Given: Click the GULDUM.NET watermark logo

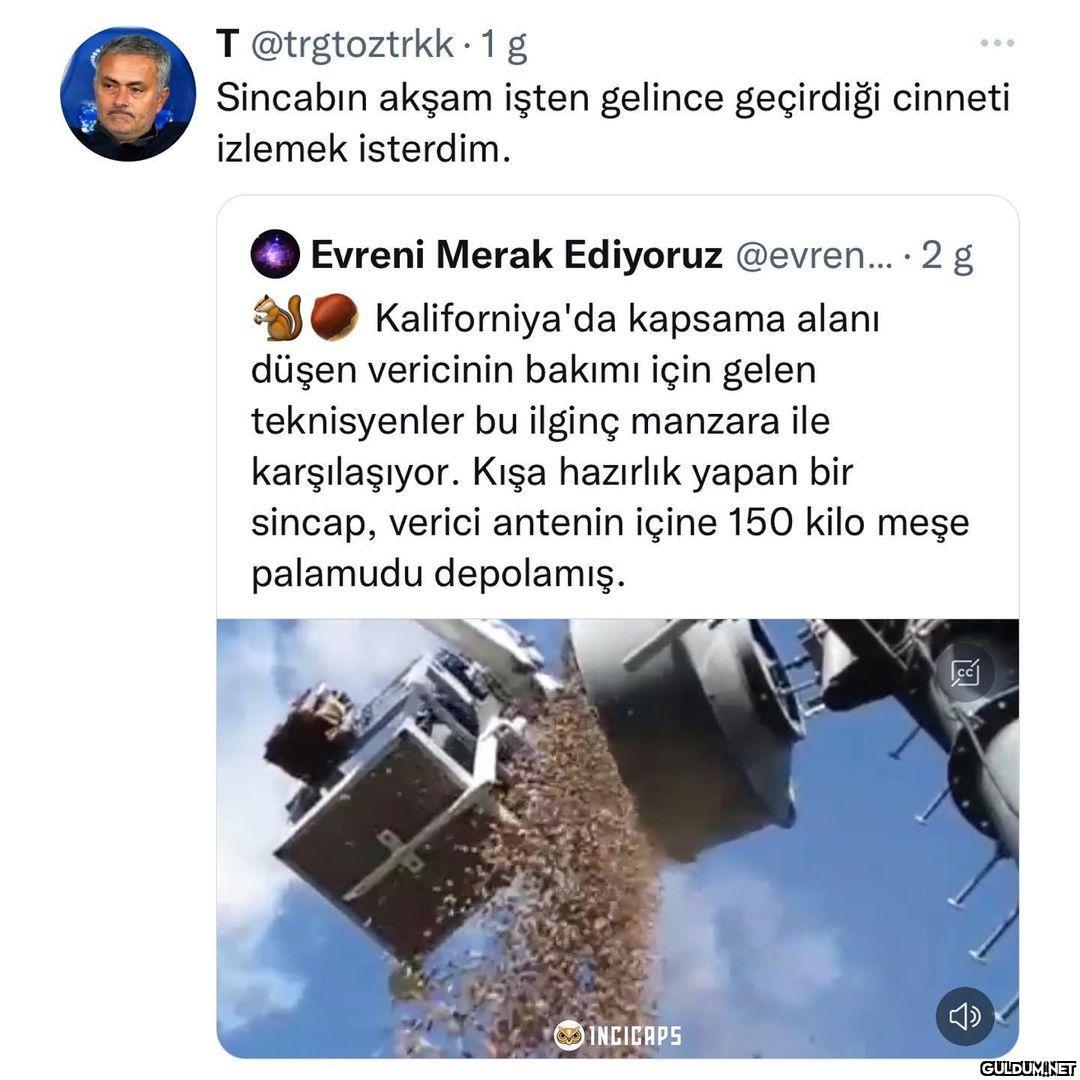Looking at the screenshot, I should pyautogui.click(x=1028, y=1068).
